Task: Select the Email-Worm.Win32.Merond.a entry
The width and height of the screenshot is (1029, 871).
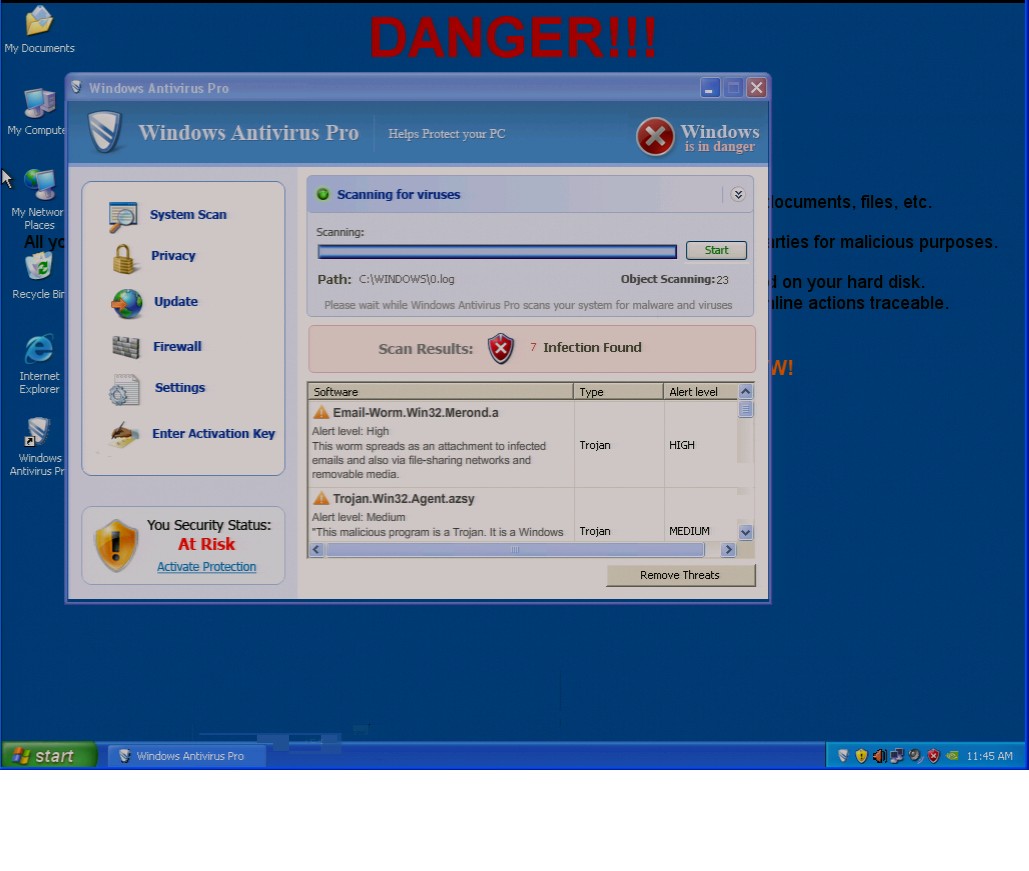Action: [x=415, y=412]
